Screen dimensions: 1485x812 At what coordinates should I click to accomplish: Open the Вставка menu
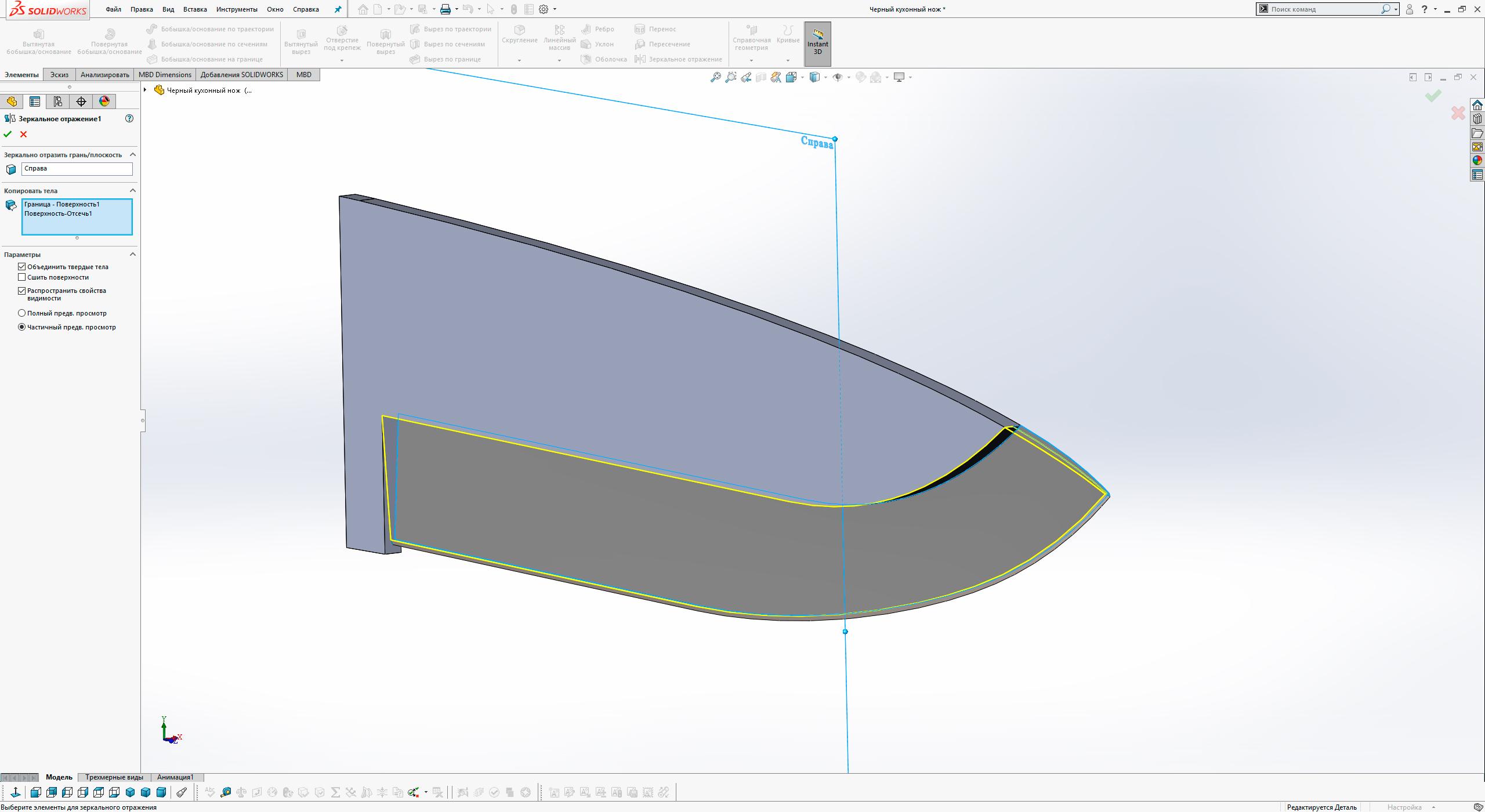195,9
